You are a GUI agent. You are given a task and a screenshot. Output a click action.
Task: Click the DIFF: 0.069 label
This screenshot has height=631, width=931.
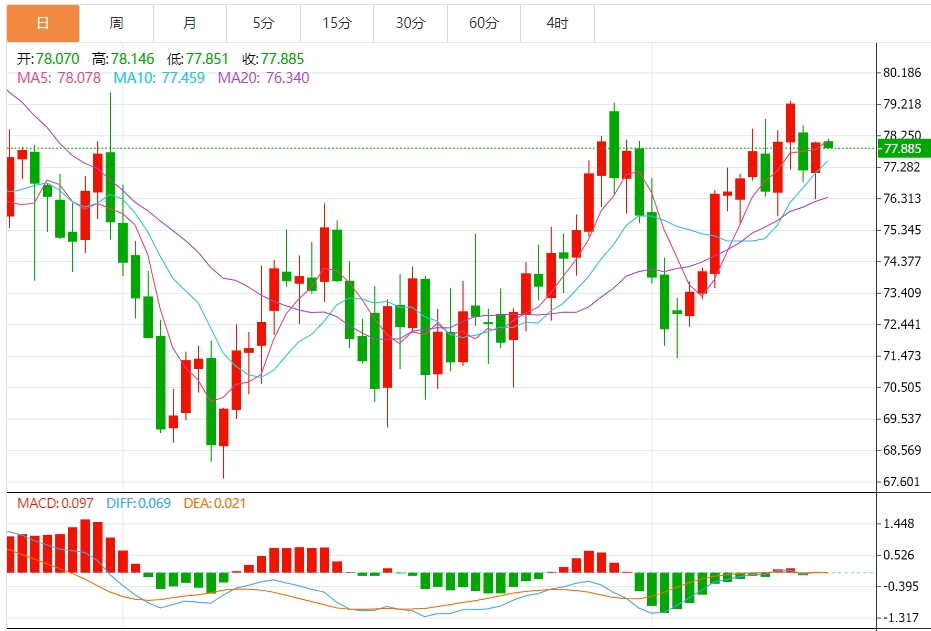[x=138, y=503]
